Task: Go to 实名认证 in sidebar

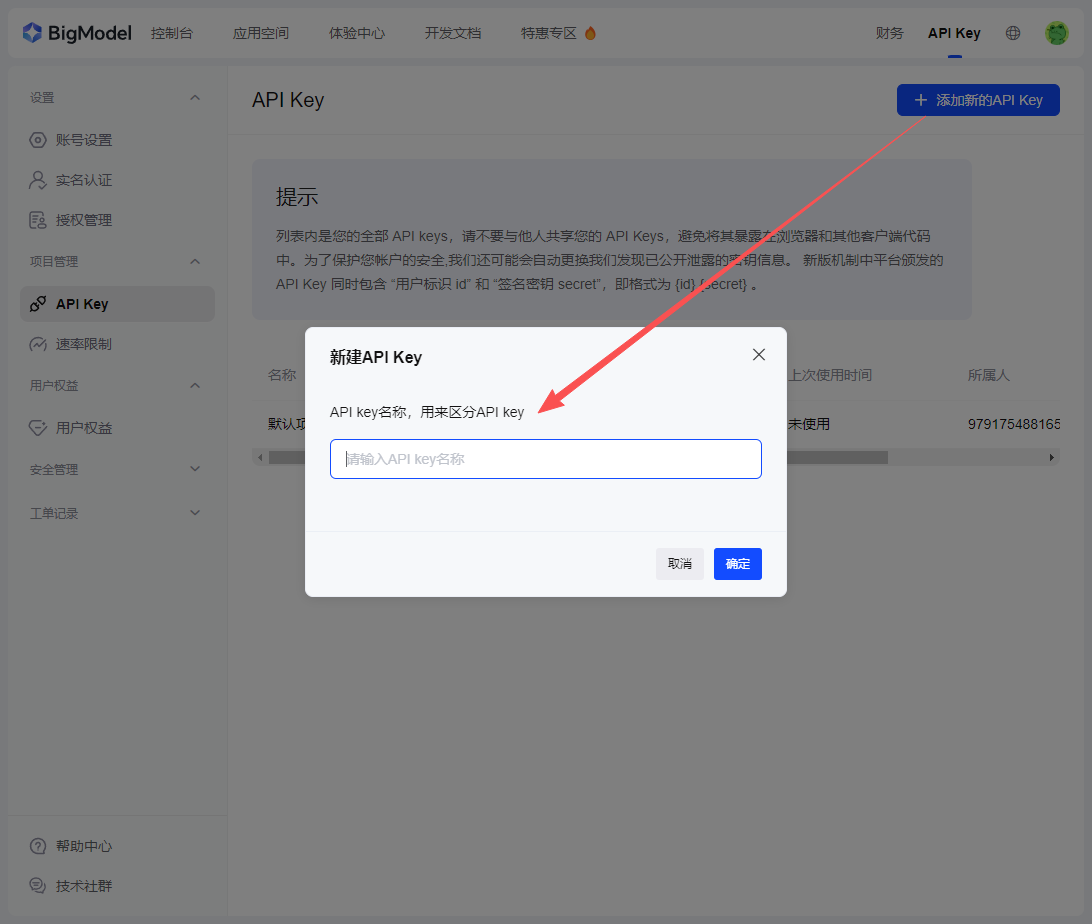Action: tap(84, 180)
